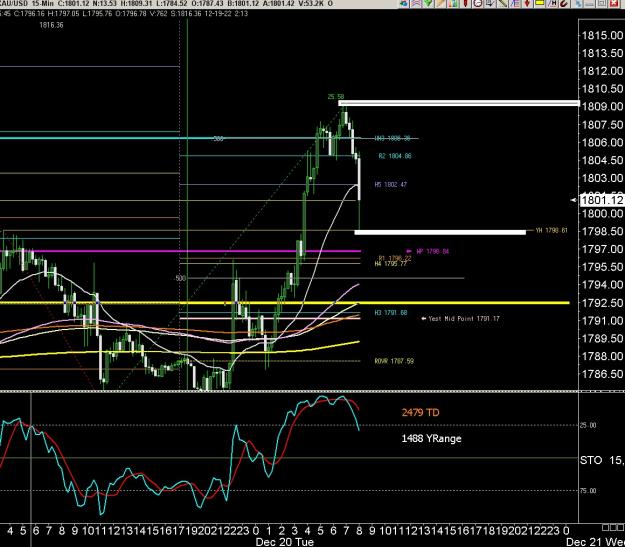Select the yellow rectangle drawing tool
Screen dimensions: 625x547
pos(540,3)
